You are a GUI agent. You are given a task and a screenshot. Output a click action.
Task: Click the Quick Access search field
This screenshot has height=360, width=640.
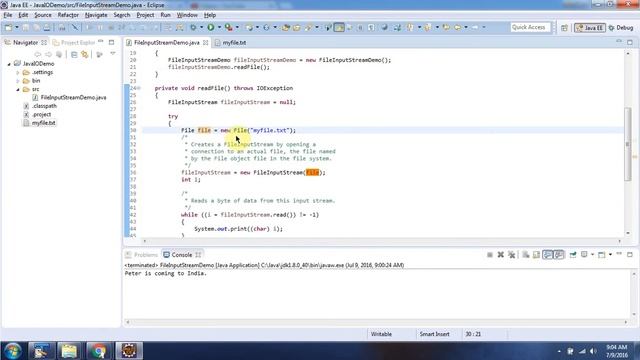click(x=530, y=27)
